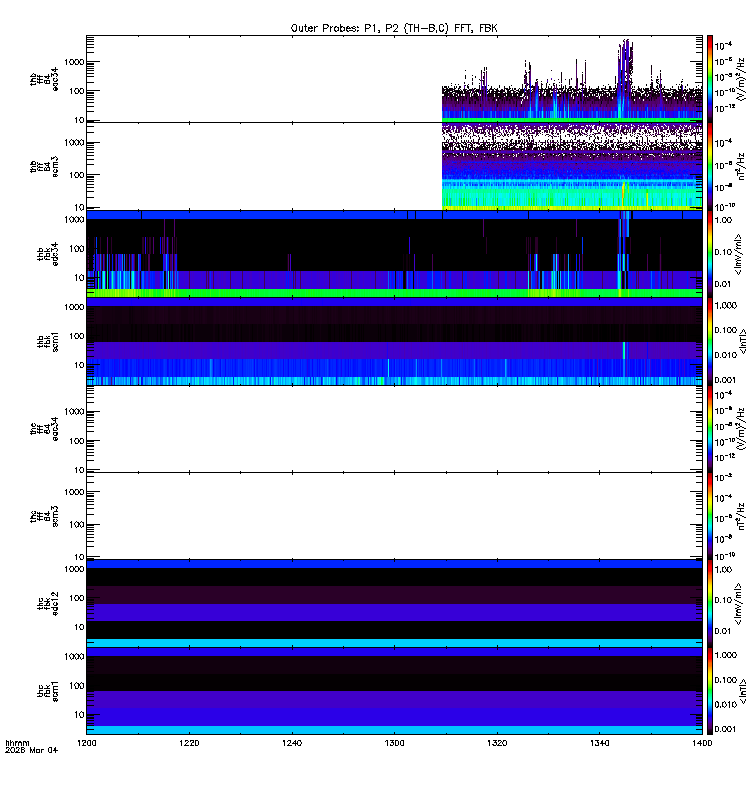Click the '100' y-axis tick of thb eac34
The image size is (750, 800).
pos(77,91)
